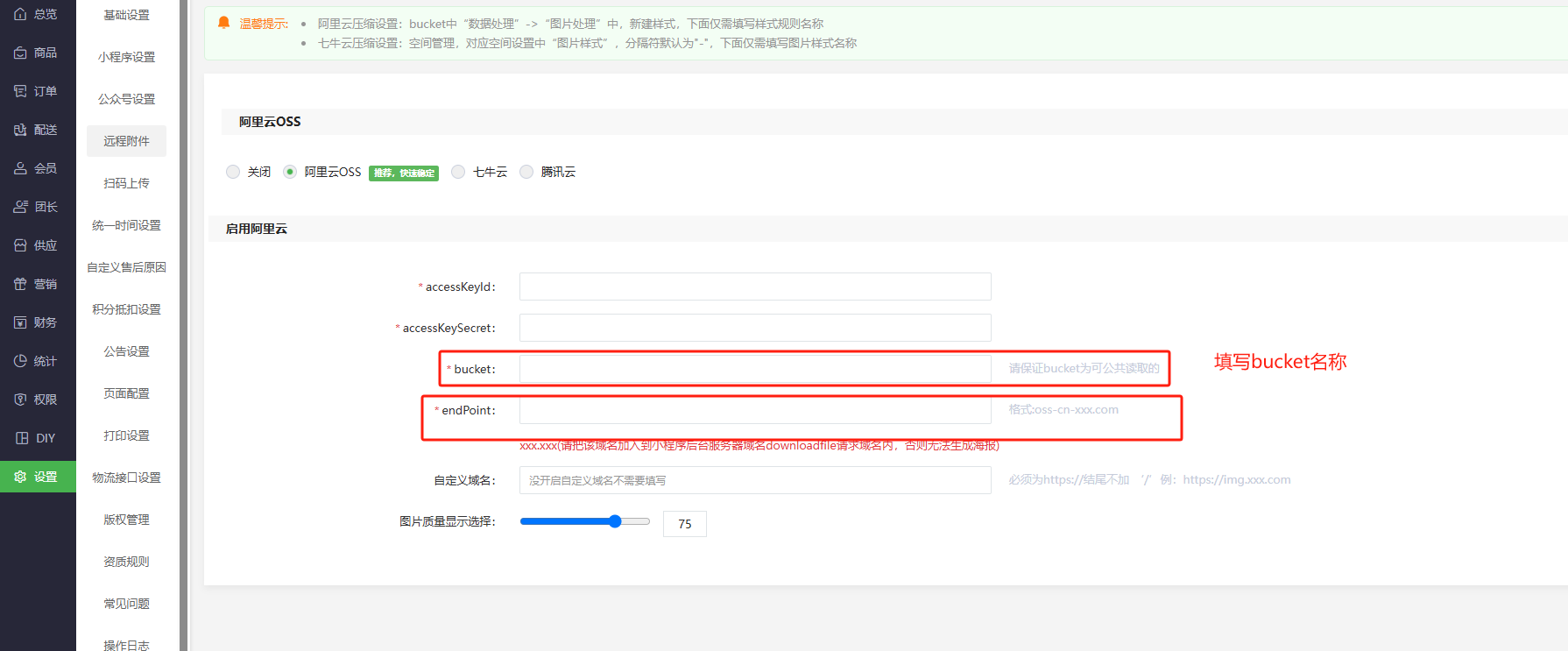
Task: Open the 权限 permissions shield icon
Action: point(20,400)
